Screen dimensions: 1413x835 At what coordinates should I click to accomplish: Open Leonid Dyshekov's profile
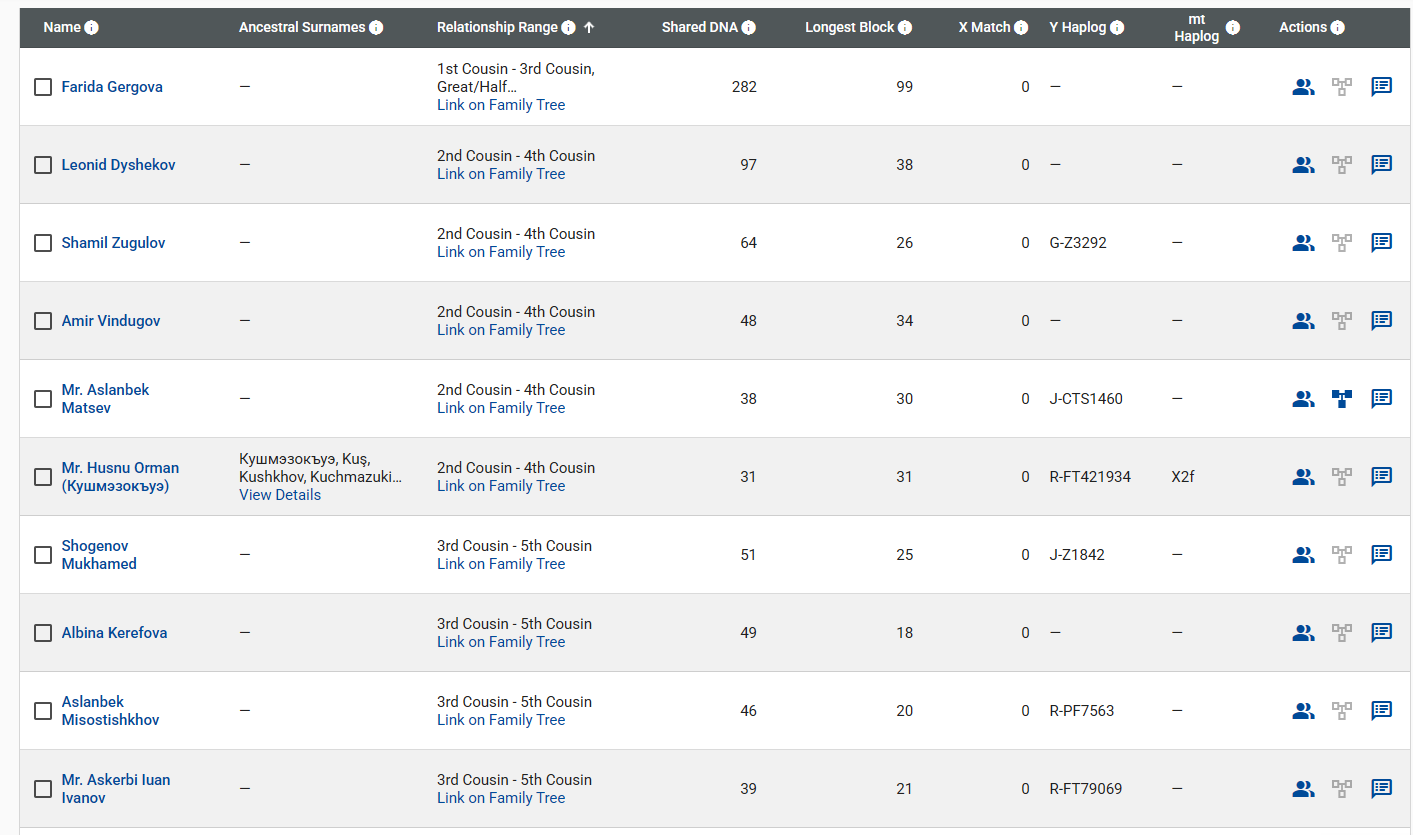coord(118,165)
